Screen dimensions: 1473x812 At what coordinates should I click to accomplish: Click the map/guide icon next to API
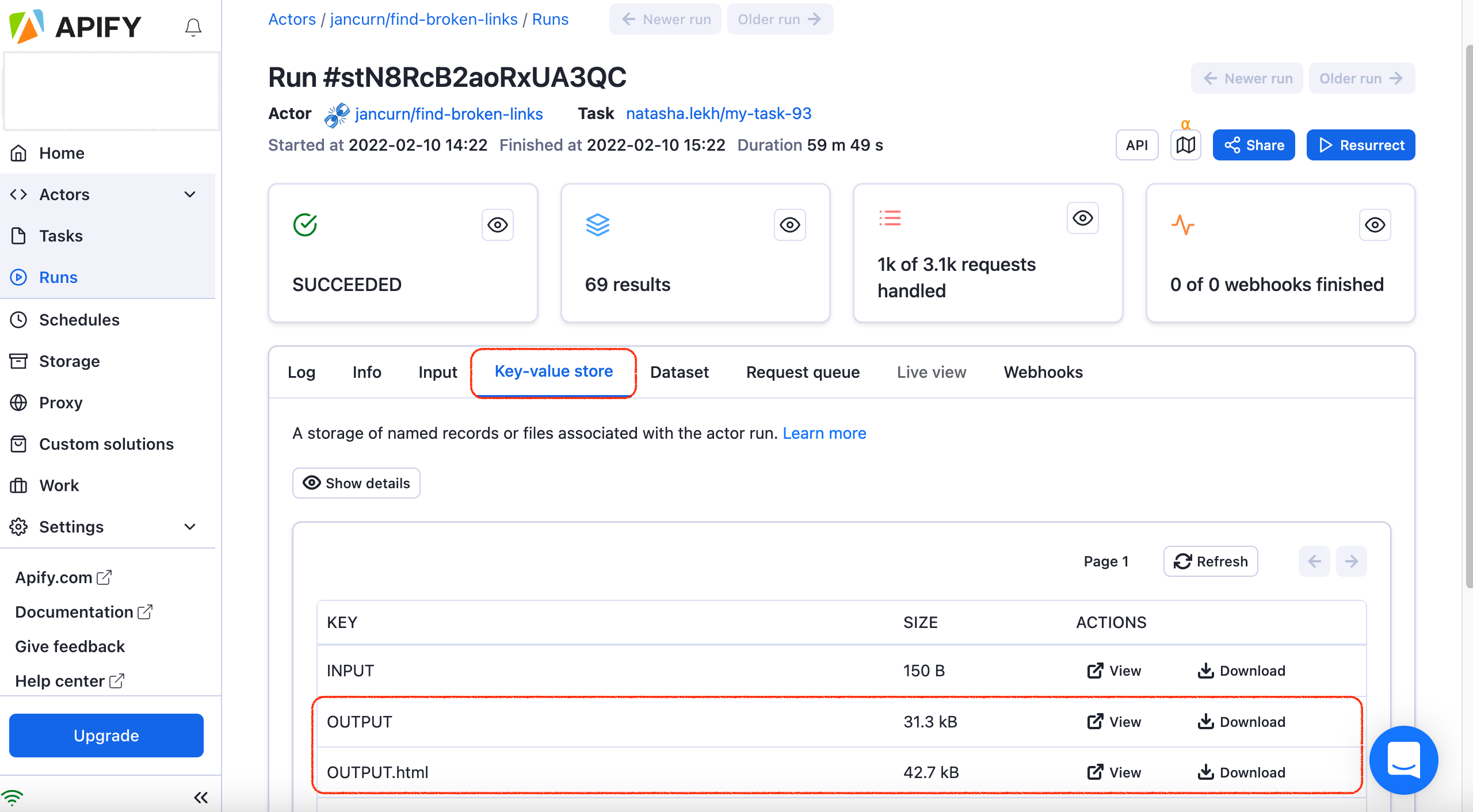(x=1185, y=145)
